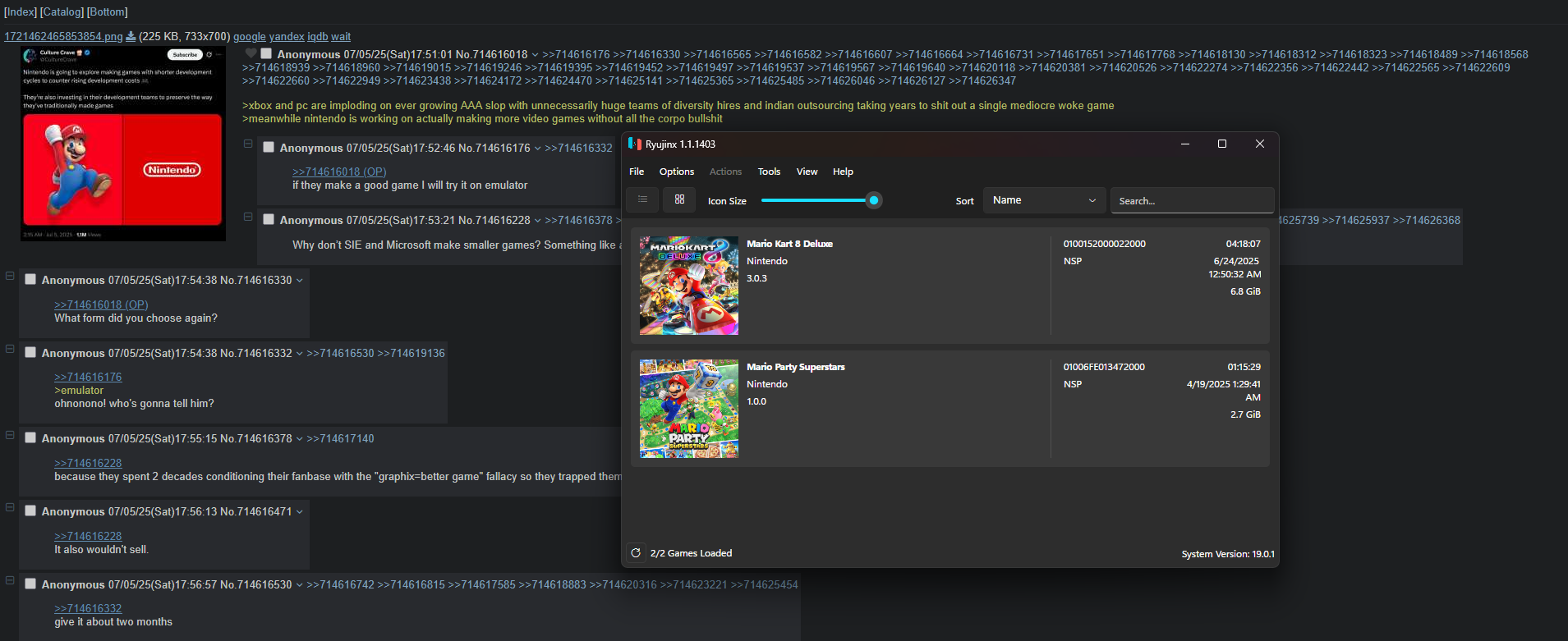The image size is (1568, 641).
Task: Collapse post No.714616332 with minus icon
Action: [10, 349]
